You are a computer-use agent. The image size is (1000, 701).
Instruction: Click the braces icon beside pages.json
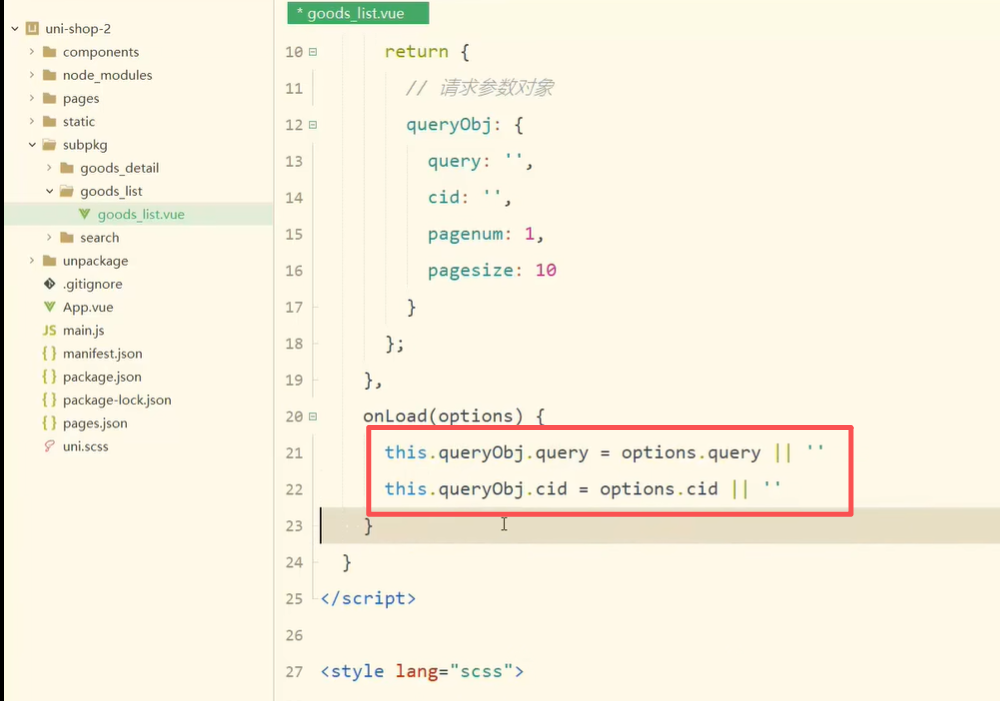[49, 423]
